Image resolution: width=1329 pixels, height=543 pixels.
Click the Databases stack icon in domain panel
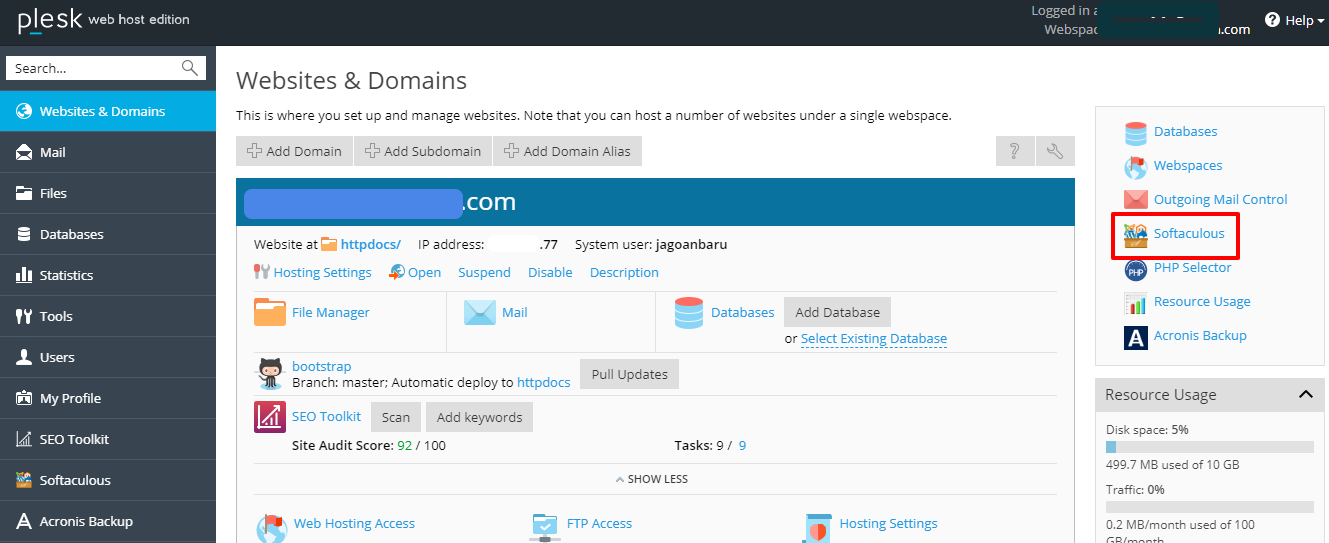(689, 312)
